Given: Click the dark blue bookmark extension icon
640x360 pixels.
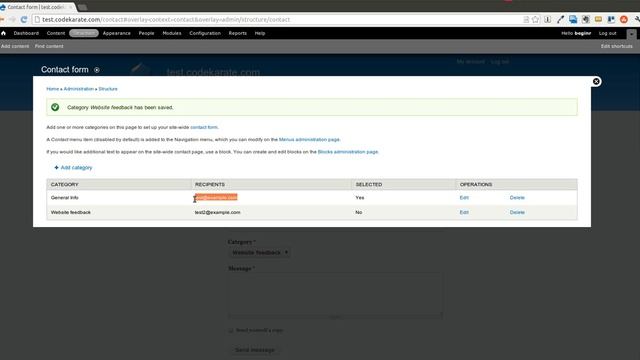Looking at the screenshot, I should 611,19.
